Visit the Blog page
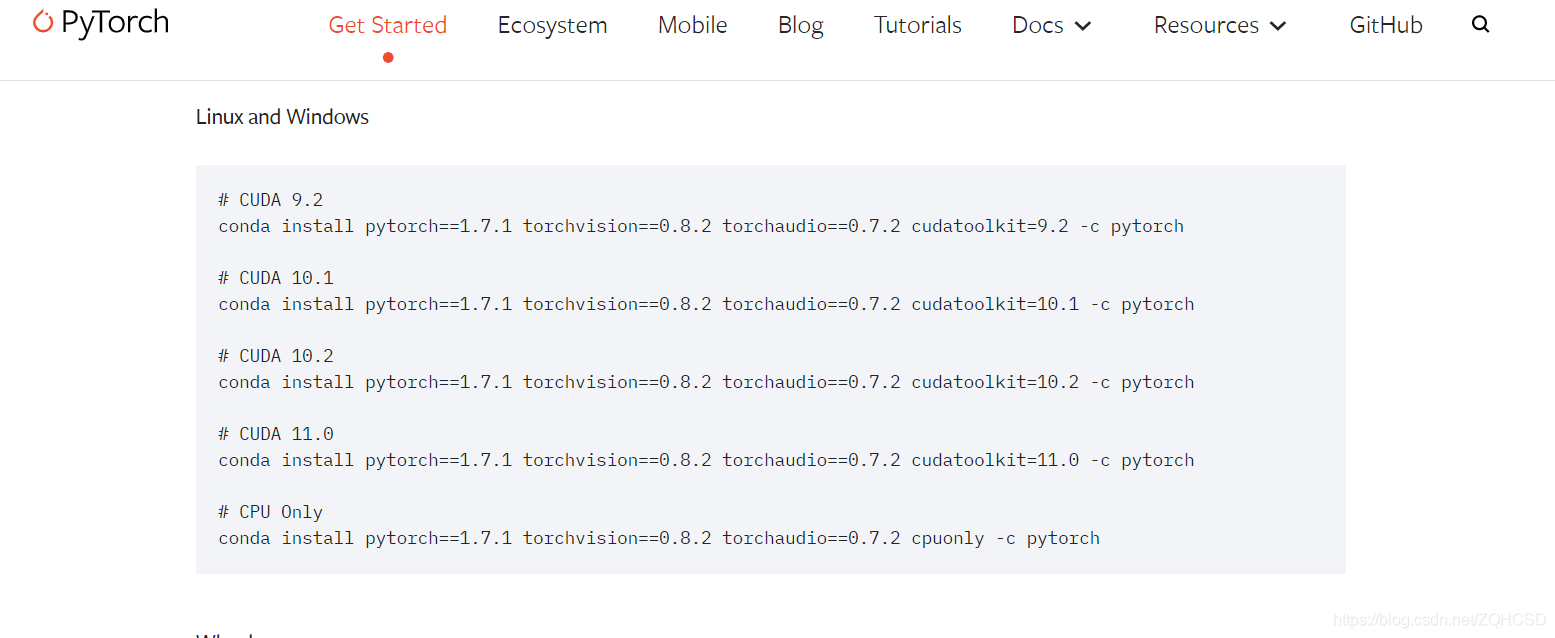The width and height of the screenshot is (1555, 638). click(801, 25)
